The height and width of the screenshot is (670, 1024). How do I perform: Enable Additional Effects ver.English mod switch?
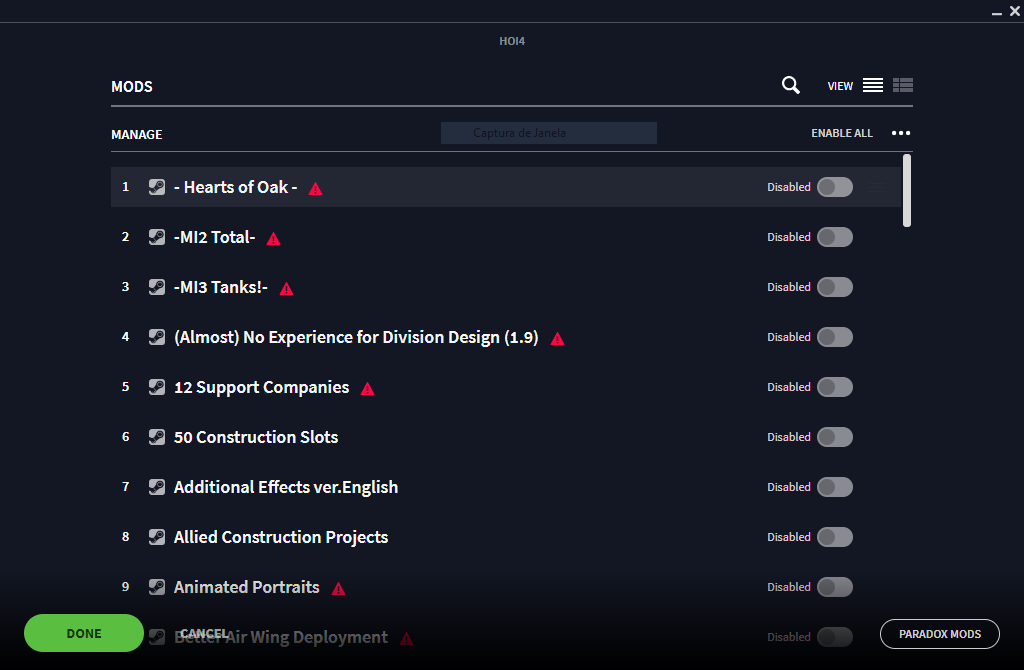[834, 487]
